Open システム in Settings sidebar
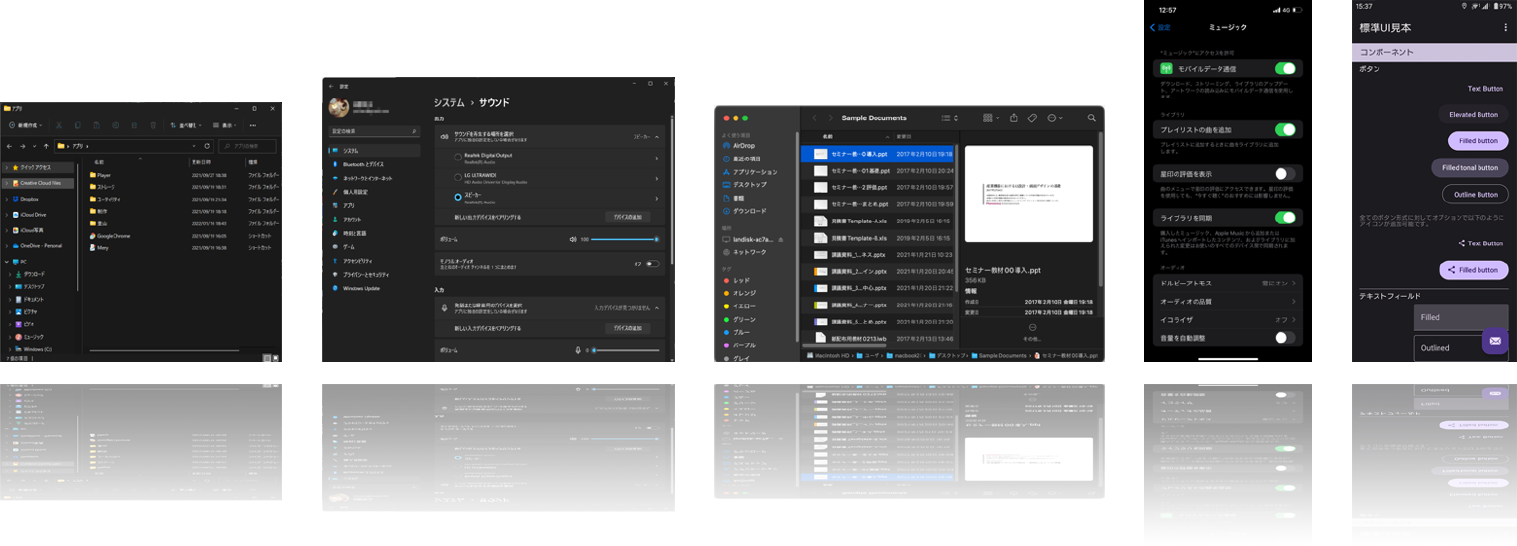This screenshot has width=1517, height=546. click(x=374, y=151)
